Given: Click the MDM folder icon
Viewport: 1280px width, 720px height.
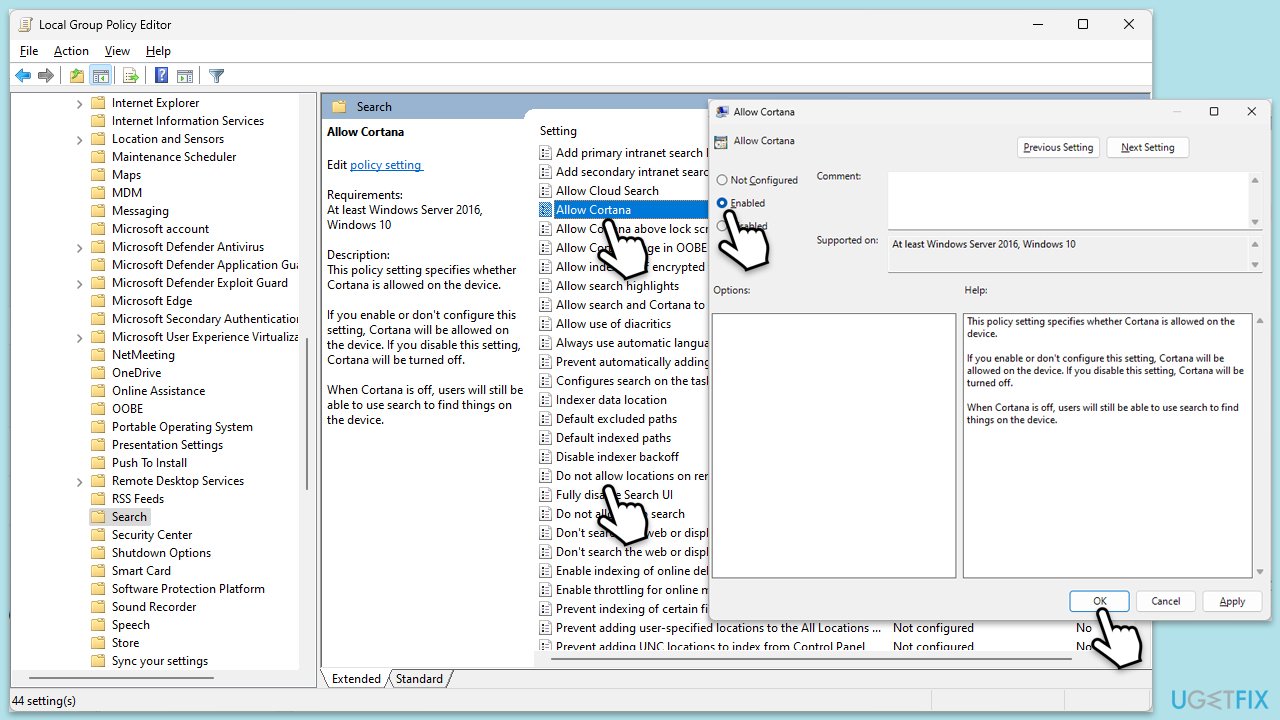Looking at the screenshot, I should [x=98, y=193].
